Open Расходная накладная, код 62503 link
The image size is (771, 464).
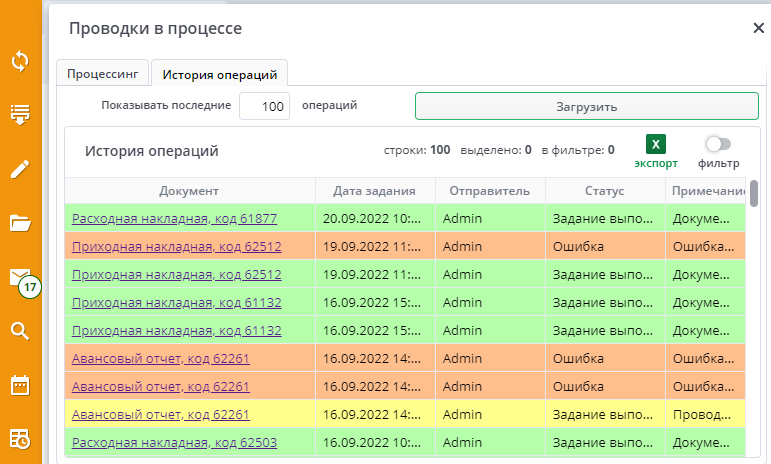(174, 442)
